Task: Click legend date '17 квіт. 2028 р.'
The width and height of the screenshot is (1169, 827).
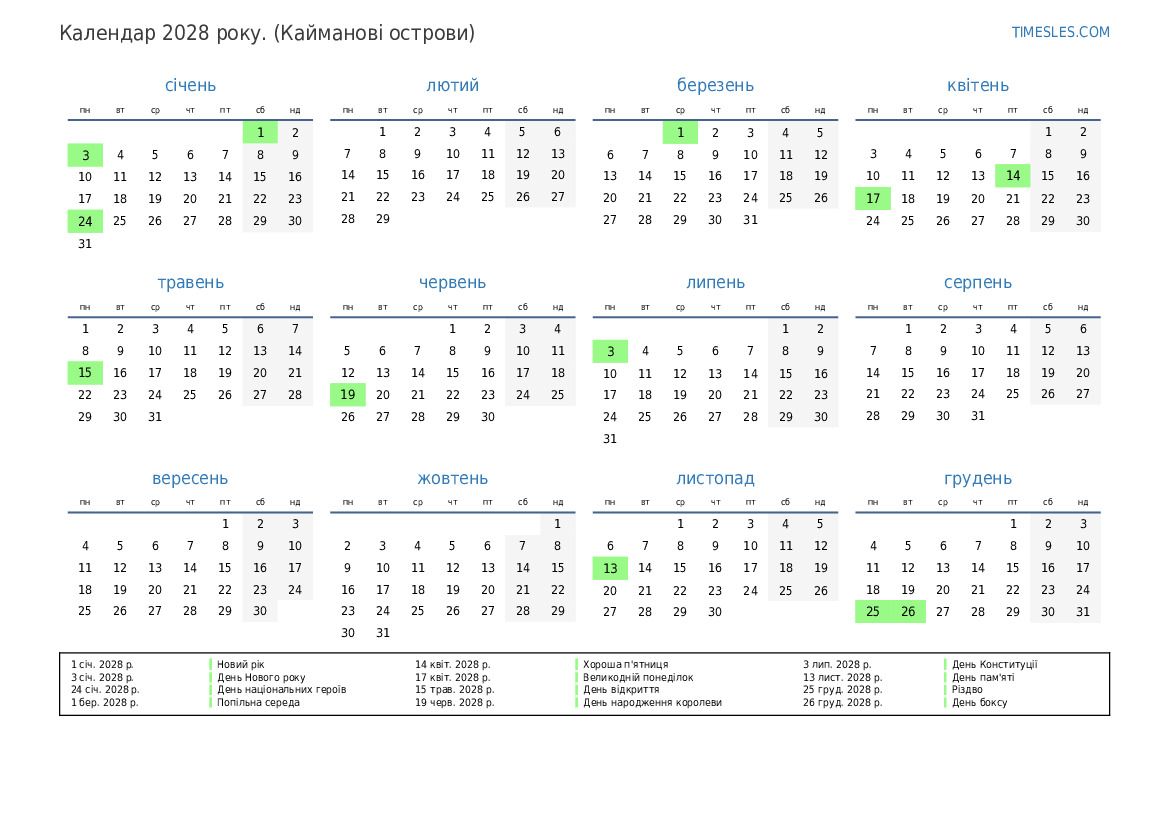Action: pos(453,678)
